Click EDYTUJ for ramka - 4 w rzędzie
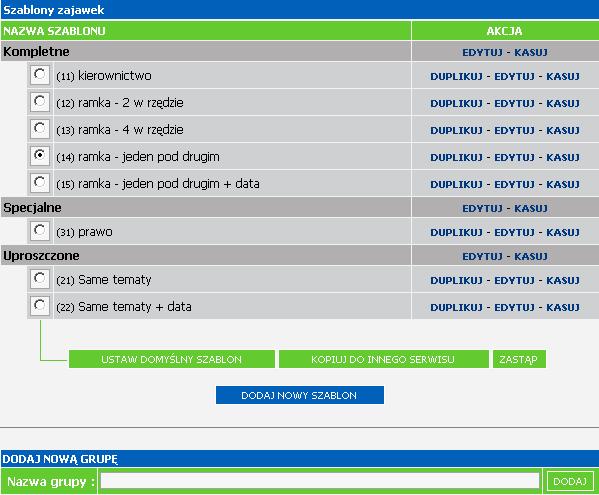 coord(514,131)
